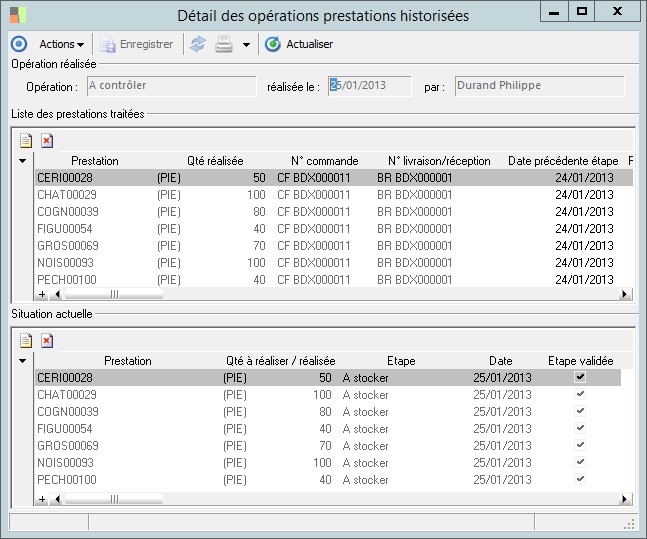The image size is (647, 539).
Task: Toggle Etape validée checkbox for CERI00028
Action: [x=580, y=378]
